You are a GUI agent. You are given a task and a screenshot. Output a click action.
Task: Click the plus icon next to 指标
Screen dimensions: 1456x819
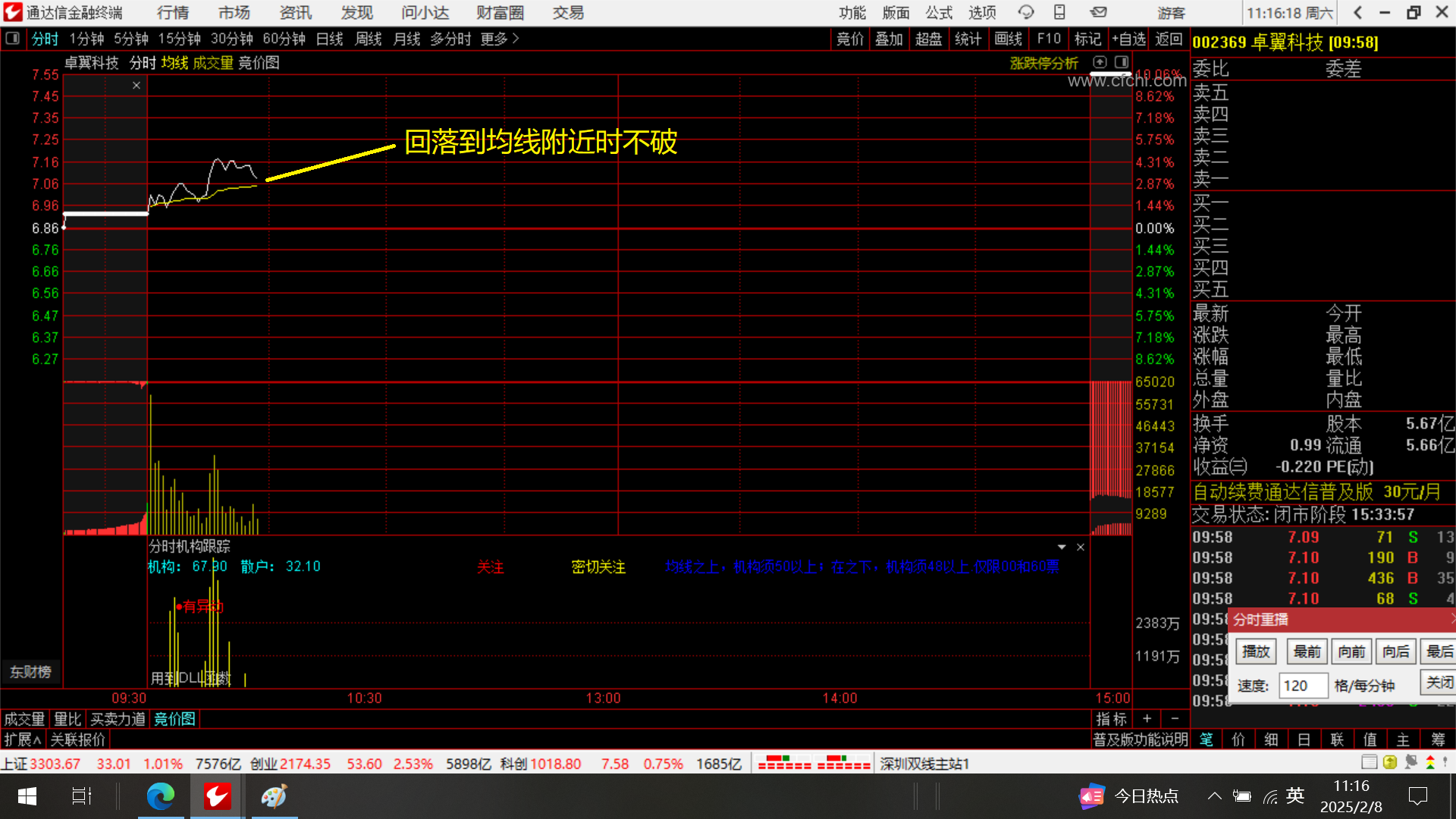click(1147, 718)
